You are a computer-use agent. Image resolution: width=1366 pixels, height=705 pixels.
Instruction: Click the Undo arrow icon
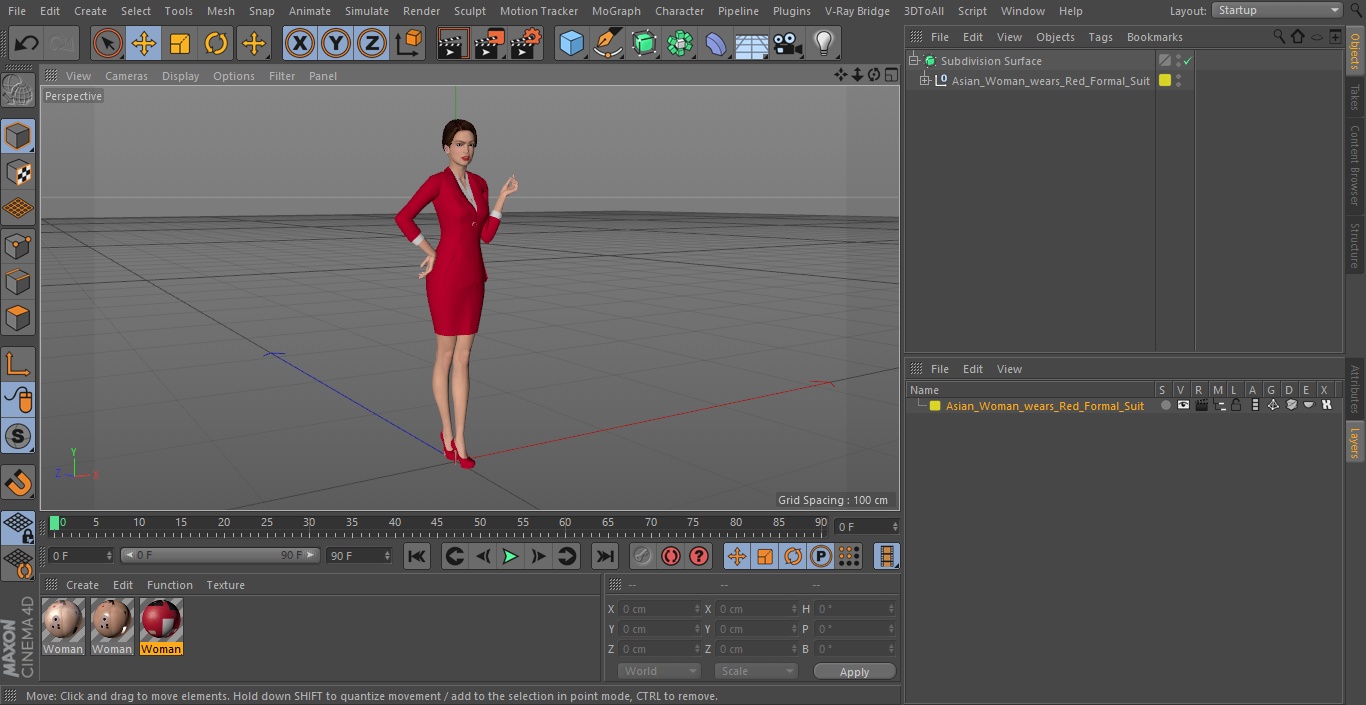[x=27, y=44]
